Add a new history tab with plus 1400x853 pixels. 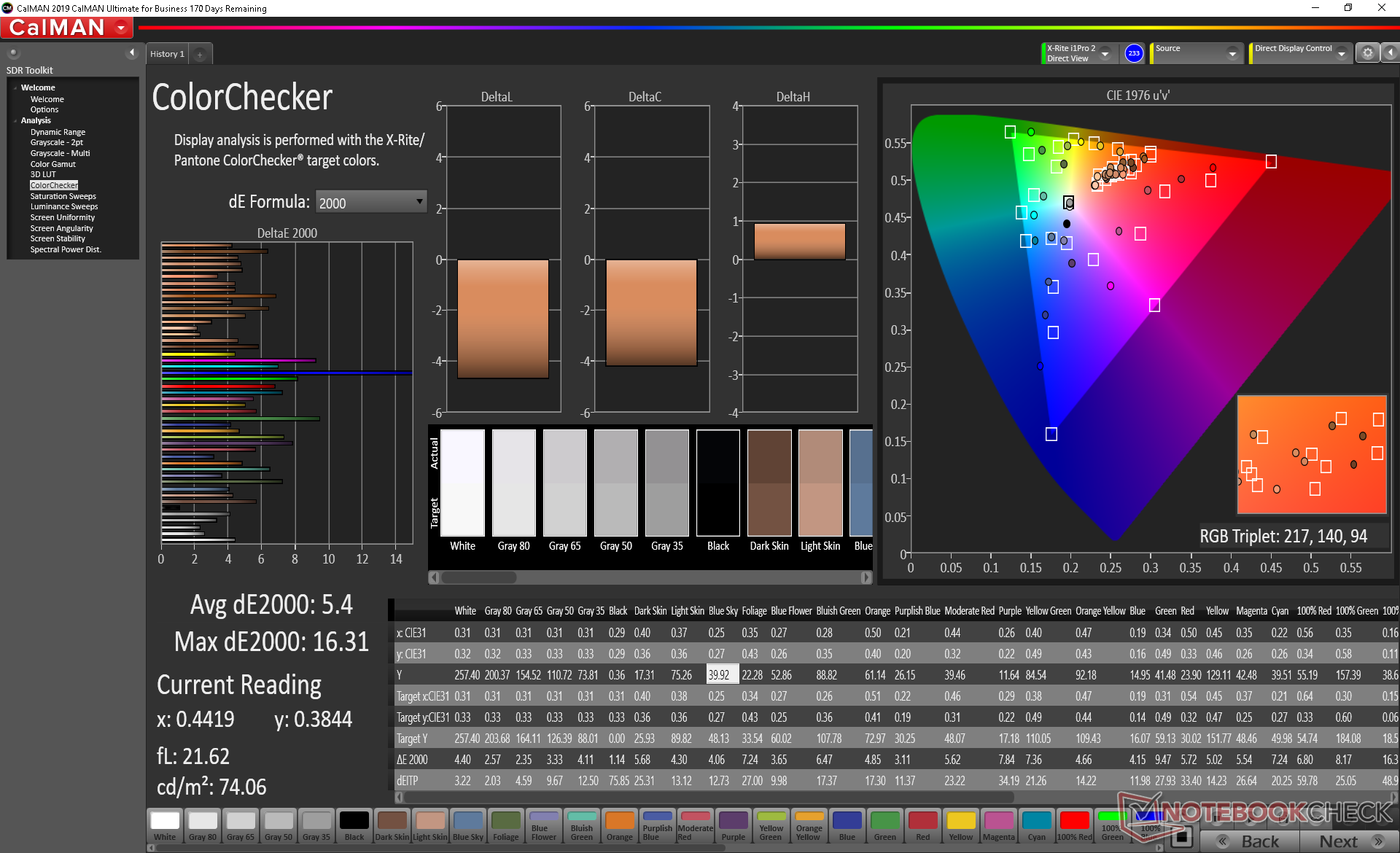click(200, 54)
